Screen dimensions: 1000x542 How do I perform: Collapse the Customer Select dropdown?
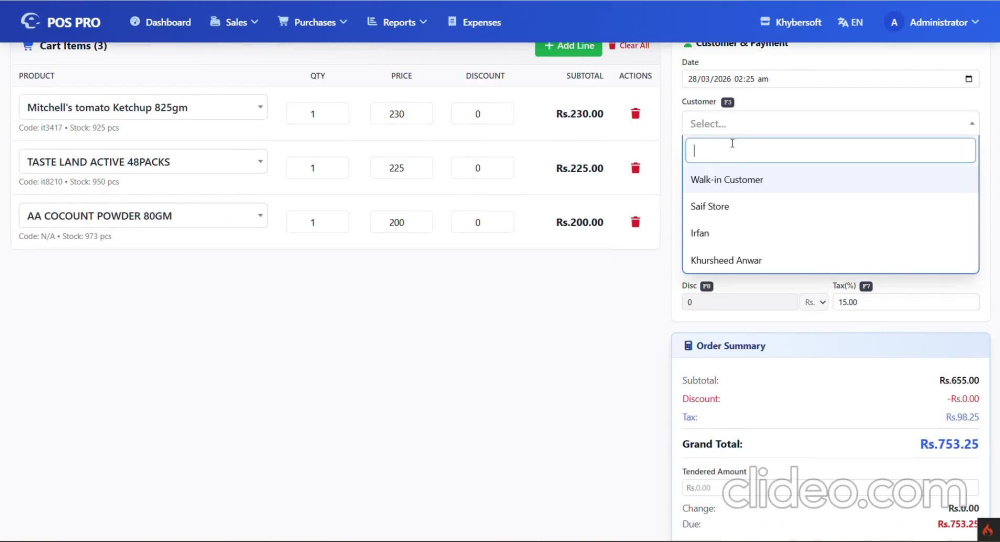[x=830, y=123]
